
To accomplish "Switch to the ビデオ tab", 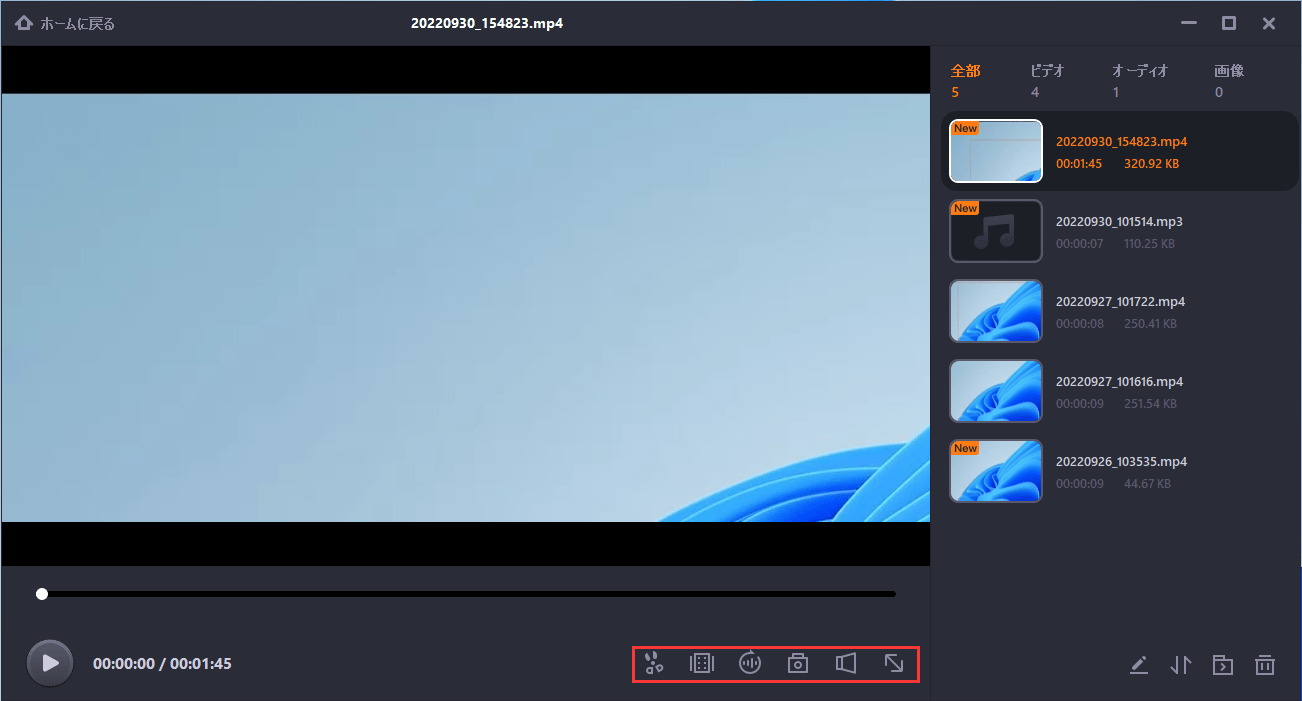I will (1047, 71).
